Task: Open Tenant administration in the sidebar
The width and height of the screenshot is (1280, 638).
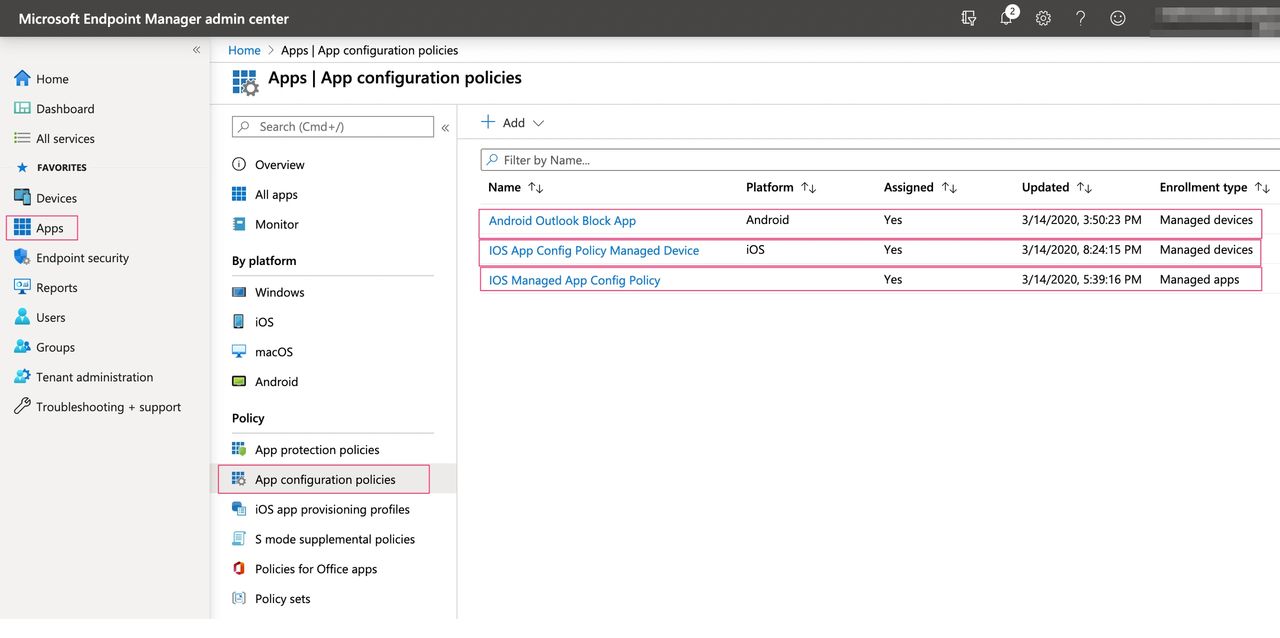Action: (94, 377)
